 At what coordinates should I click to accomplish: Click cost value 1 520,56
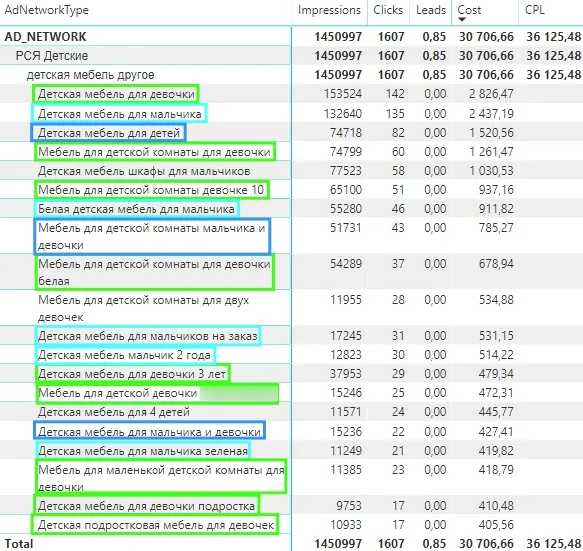click(491, 132)
